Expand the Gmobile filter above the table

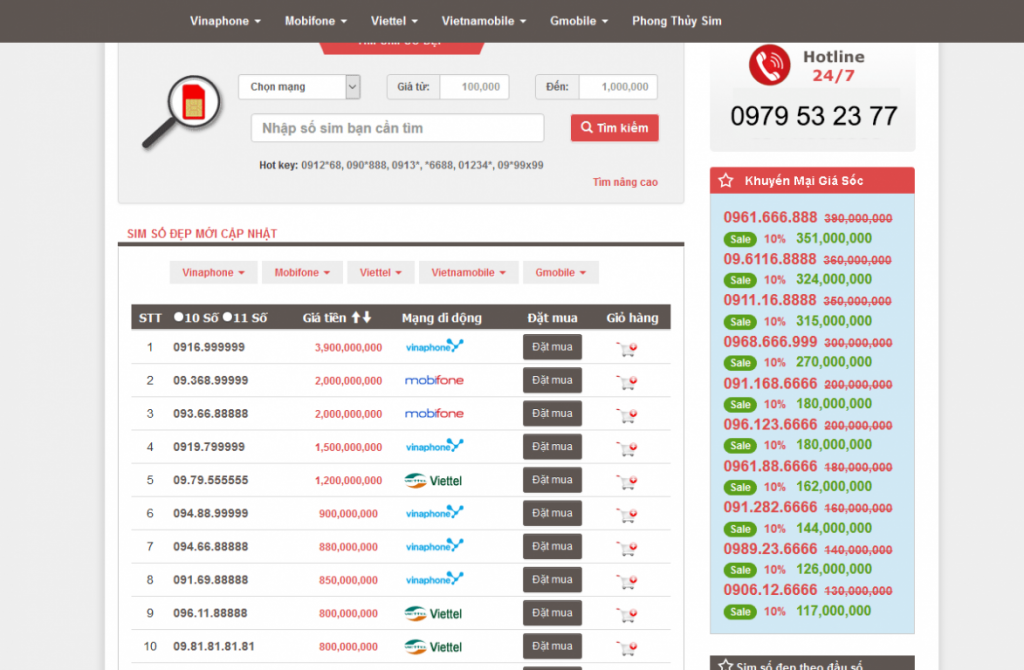point(560,273)
